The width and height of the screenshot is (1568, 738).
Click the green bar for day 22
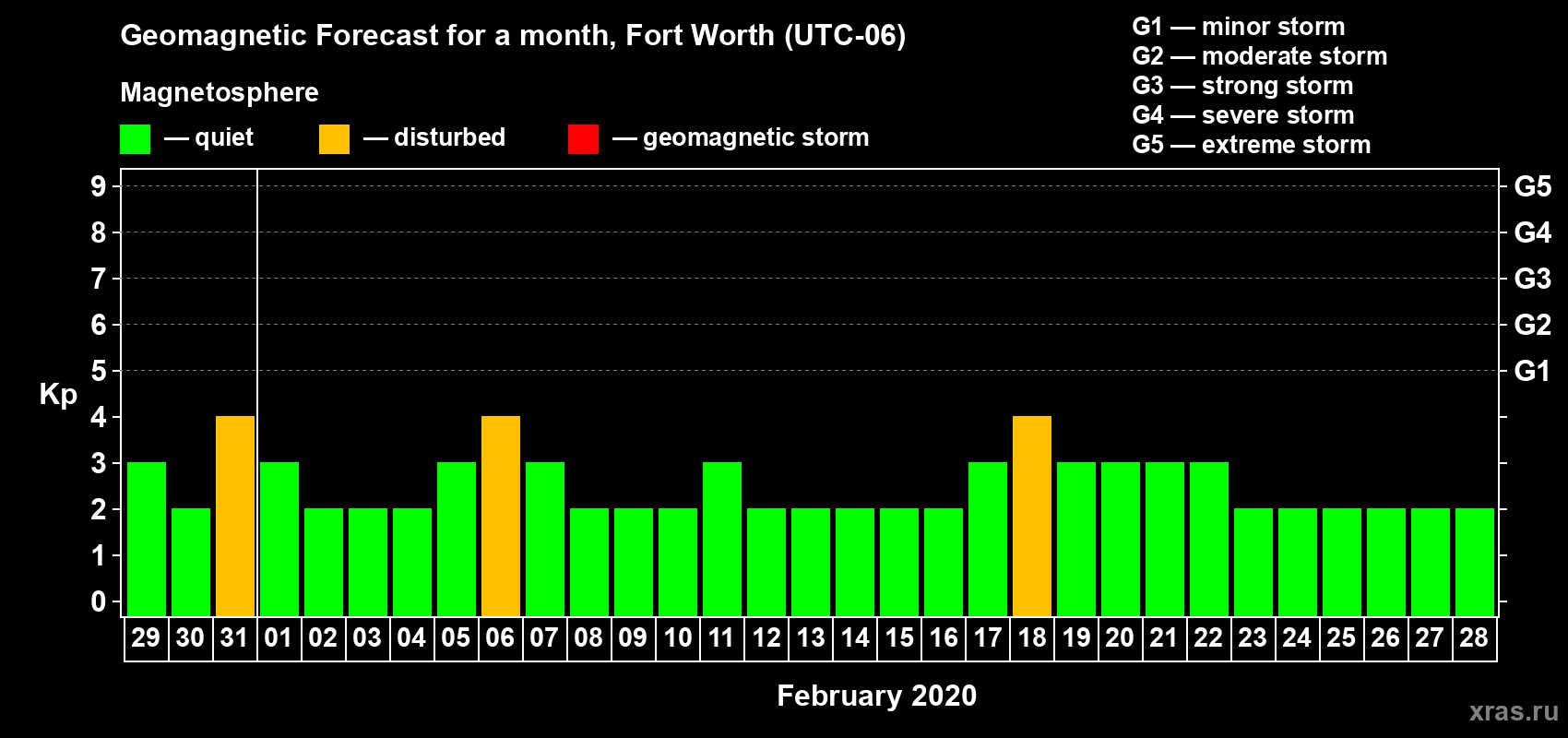(x=1209, y=539)
